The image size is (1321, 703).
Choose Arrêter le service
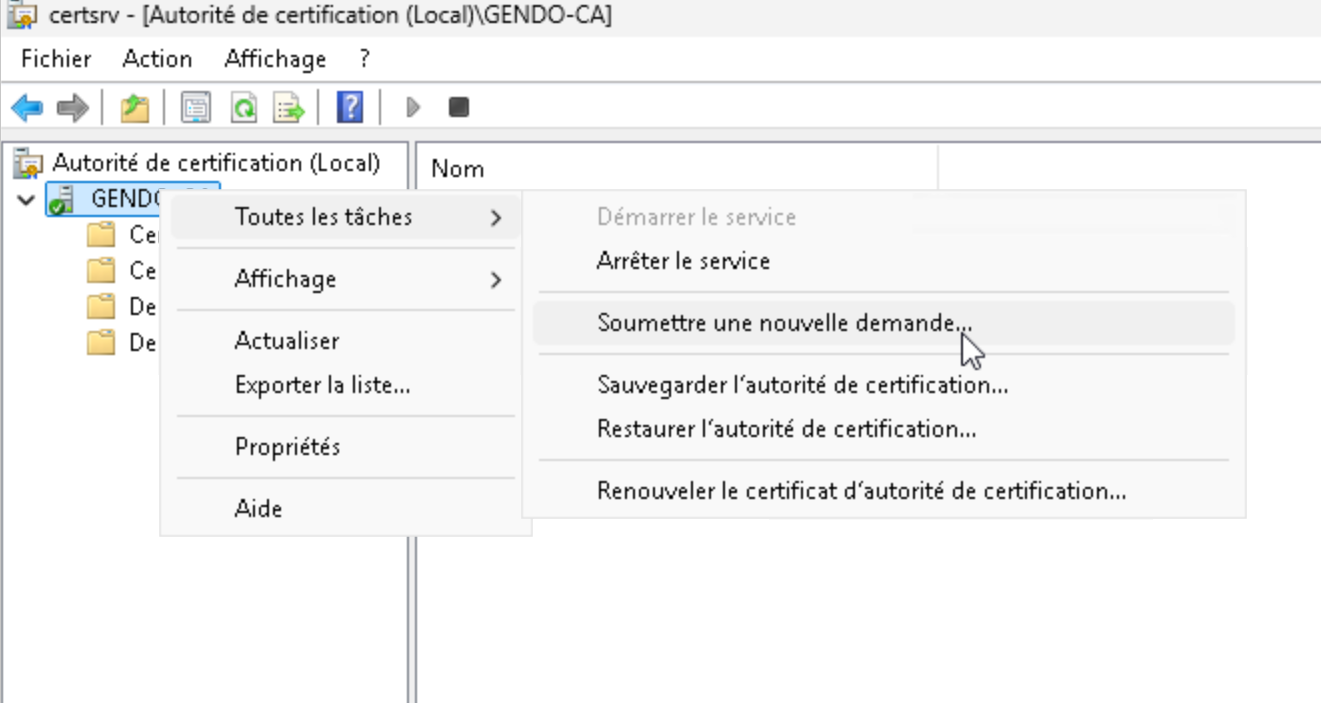[683, 262]
